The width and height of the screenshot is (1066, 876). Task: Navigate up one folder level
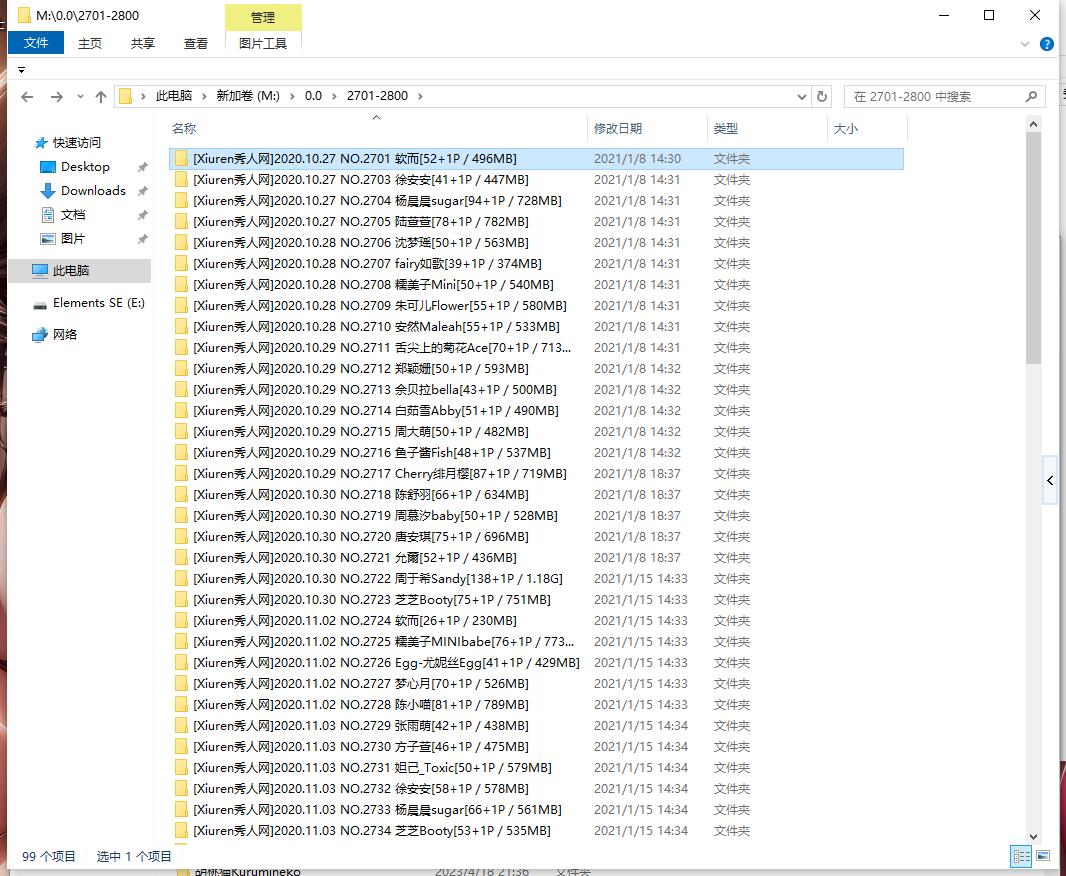click(101, 97)
